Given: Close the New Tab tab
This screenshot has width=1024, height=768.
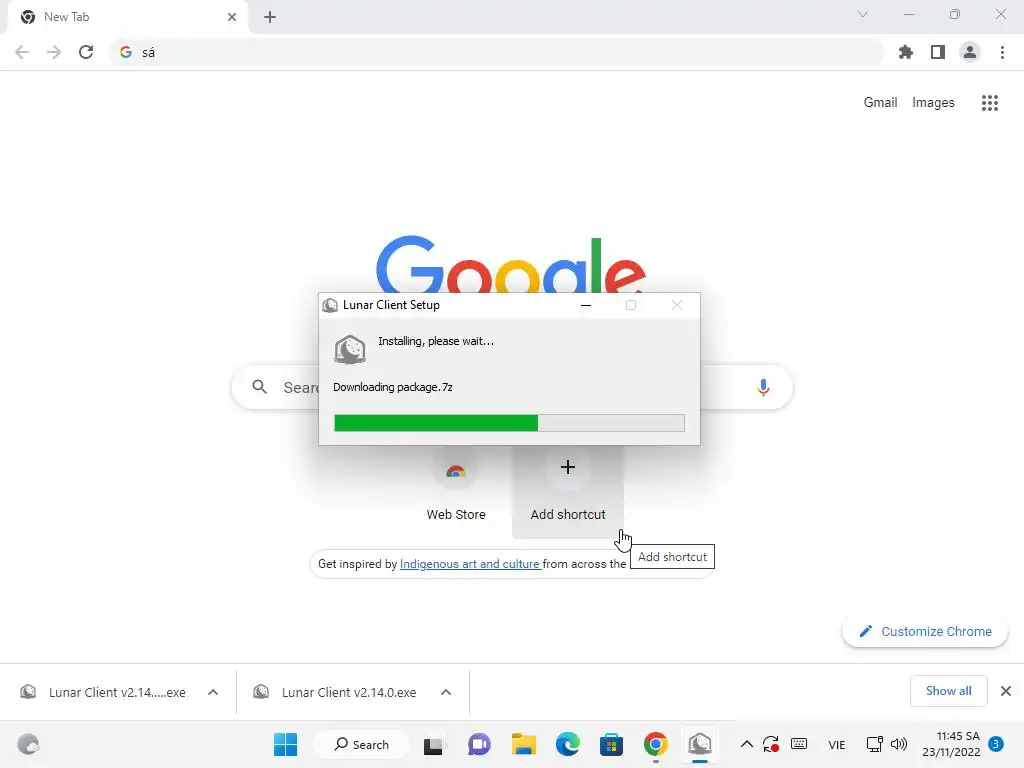Looking at the screenshot, I should pyautogui.click(x=232, y=17).
